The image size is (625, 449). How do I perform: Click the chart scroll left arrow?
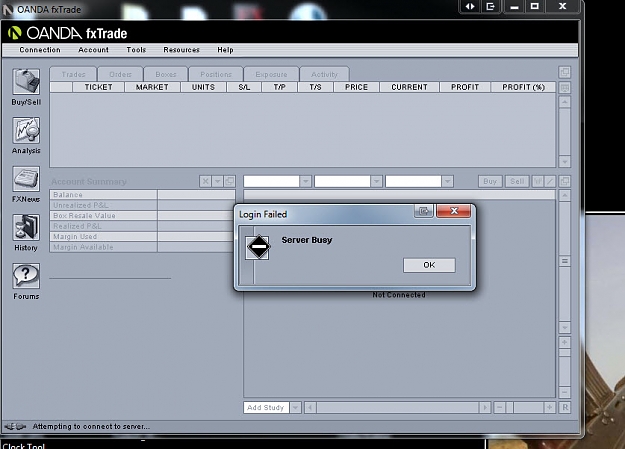tap(310, 408)
